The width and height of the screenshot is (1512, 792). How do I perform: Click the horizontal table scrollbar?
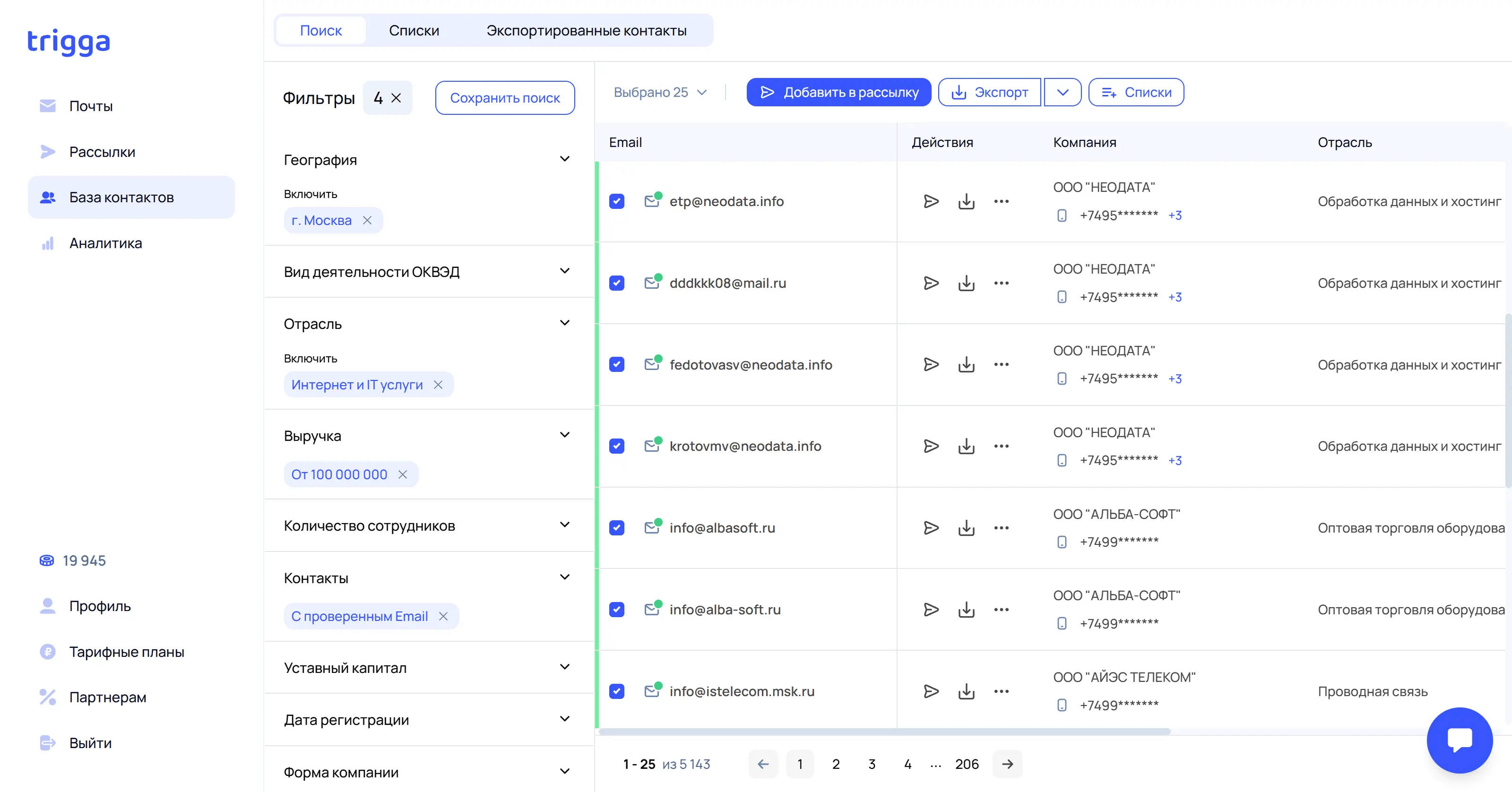884,732
